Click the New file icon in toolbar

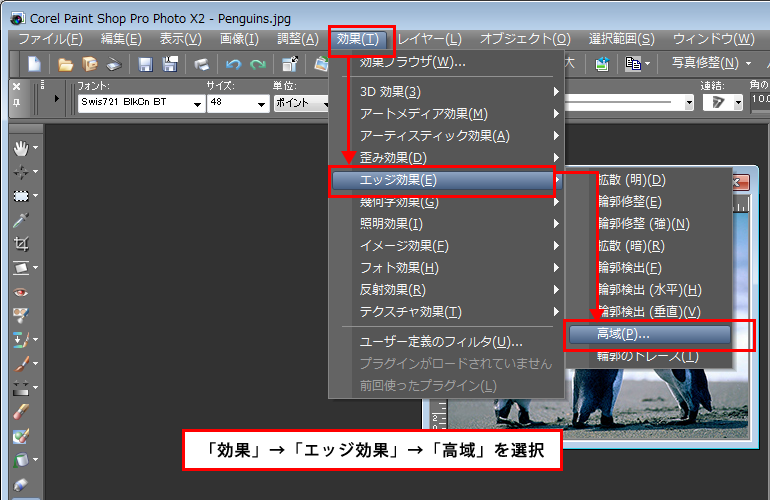click(34, 64)
